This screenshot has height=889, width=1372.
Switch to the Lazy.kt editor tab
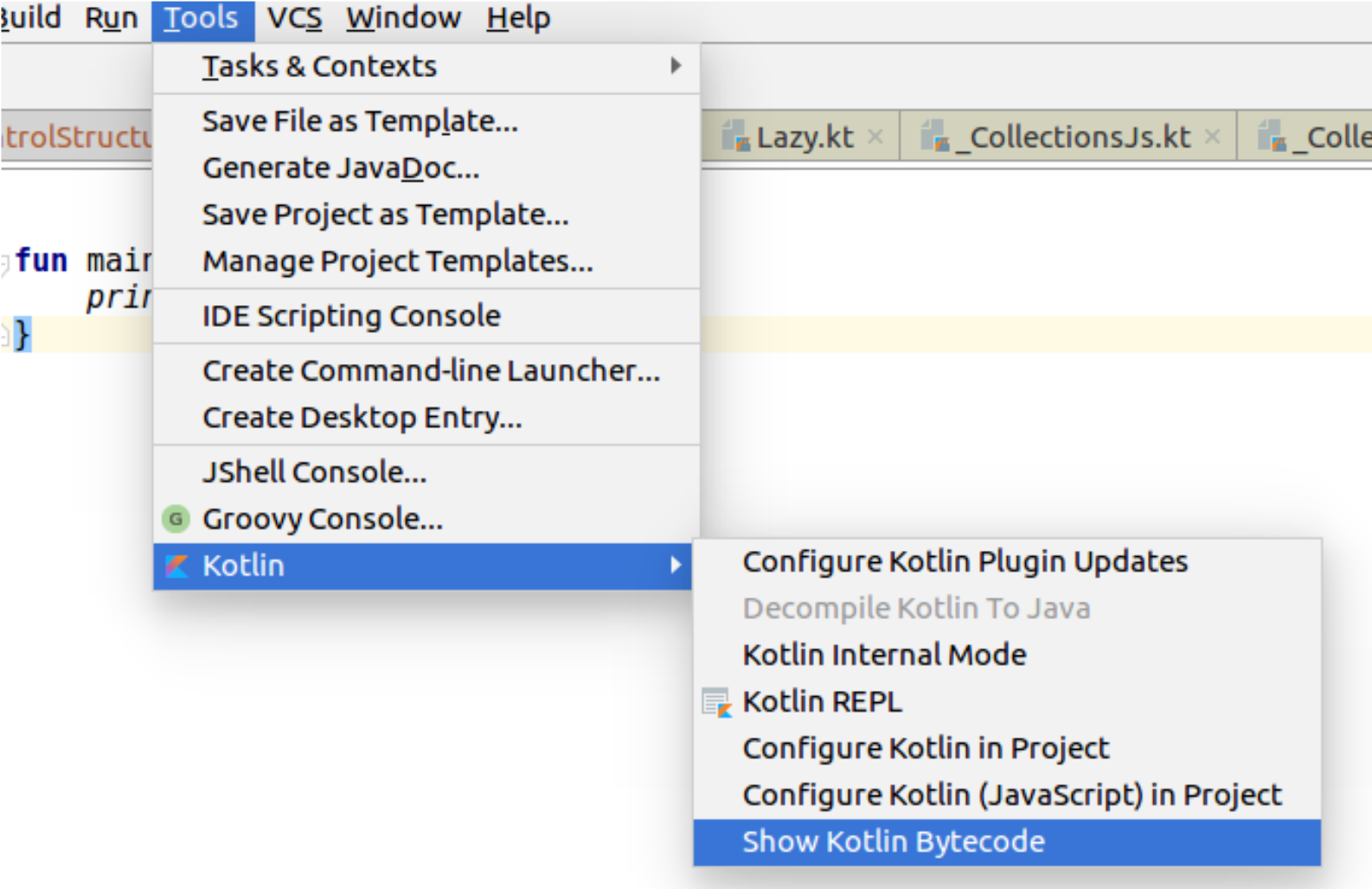point(805,137)
